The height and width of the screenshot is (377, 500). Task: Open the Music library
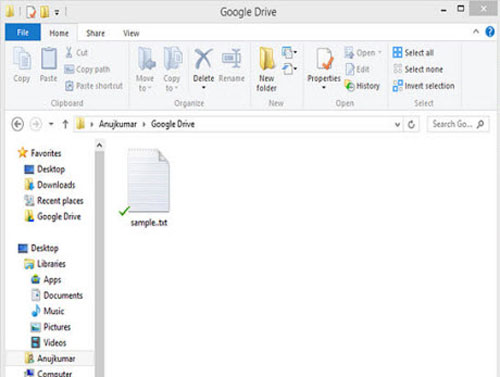47,311
